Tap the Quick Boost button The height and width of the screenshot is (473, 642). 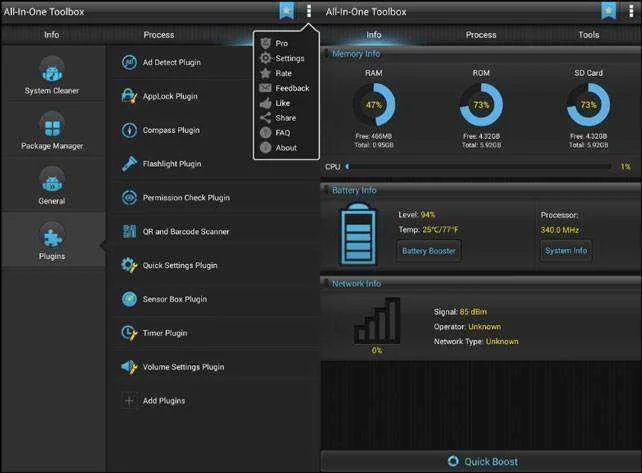481,462
